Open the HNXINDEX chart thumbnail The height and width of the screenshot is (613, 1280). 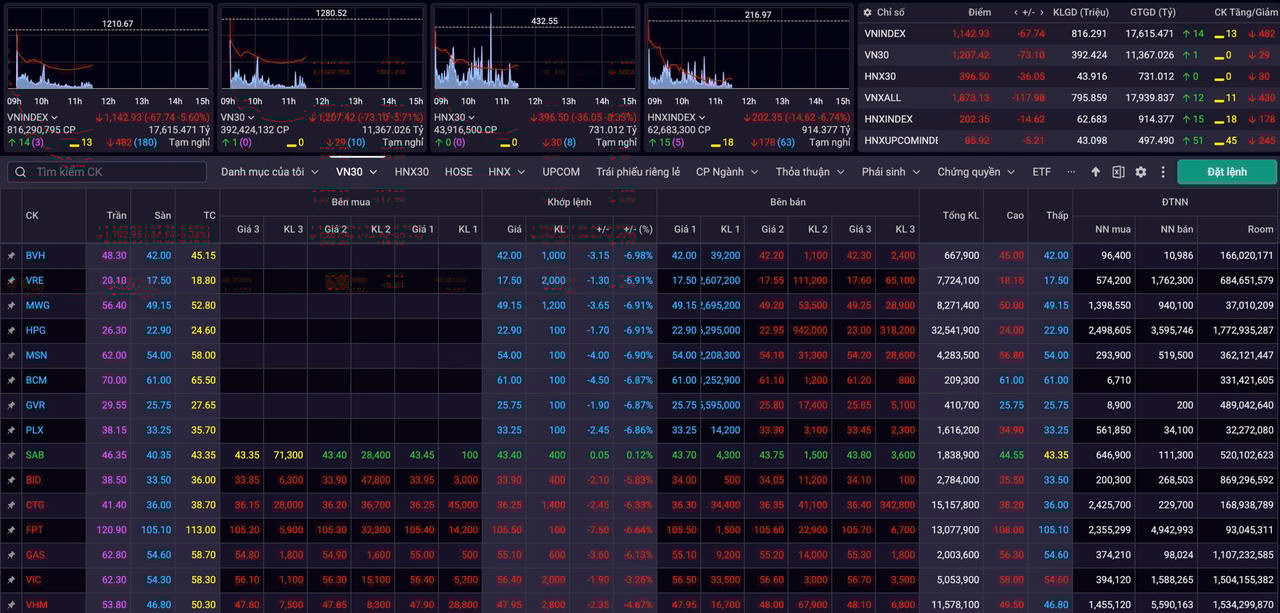[748, 50]
